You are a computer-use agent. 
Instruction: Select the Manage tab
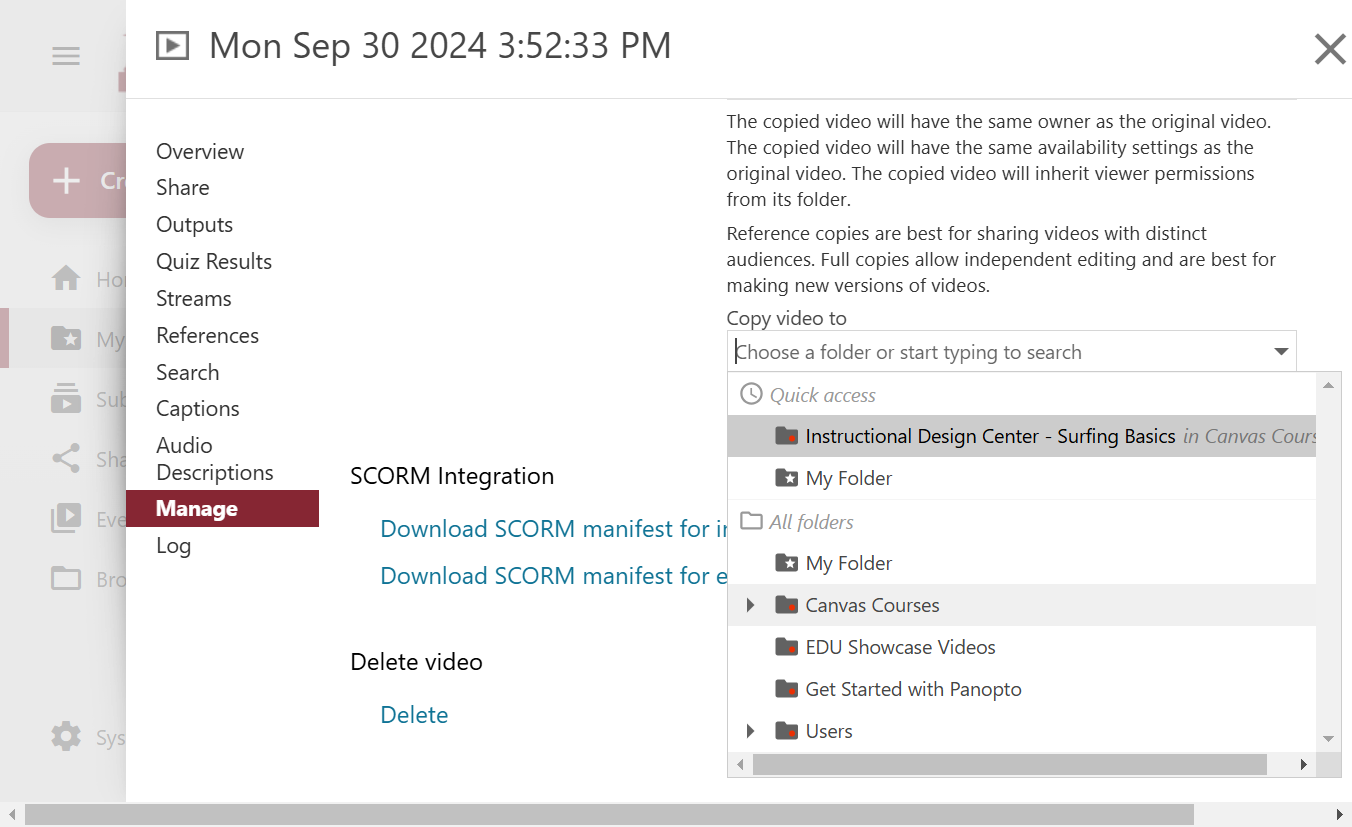click(x=222, y=508)
